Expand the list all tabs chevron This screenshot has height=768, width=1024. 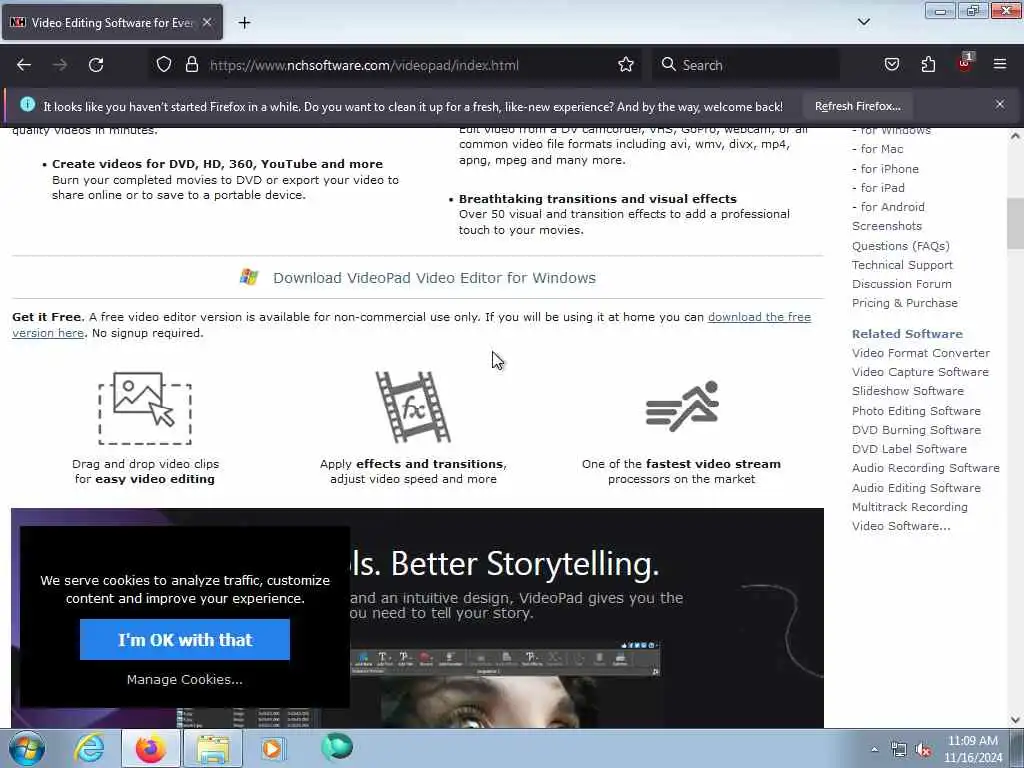863,22
